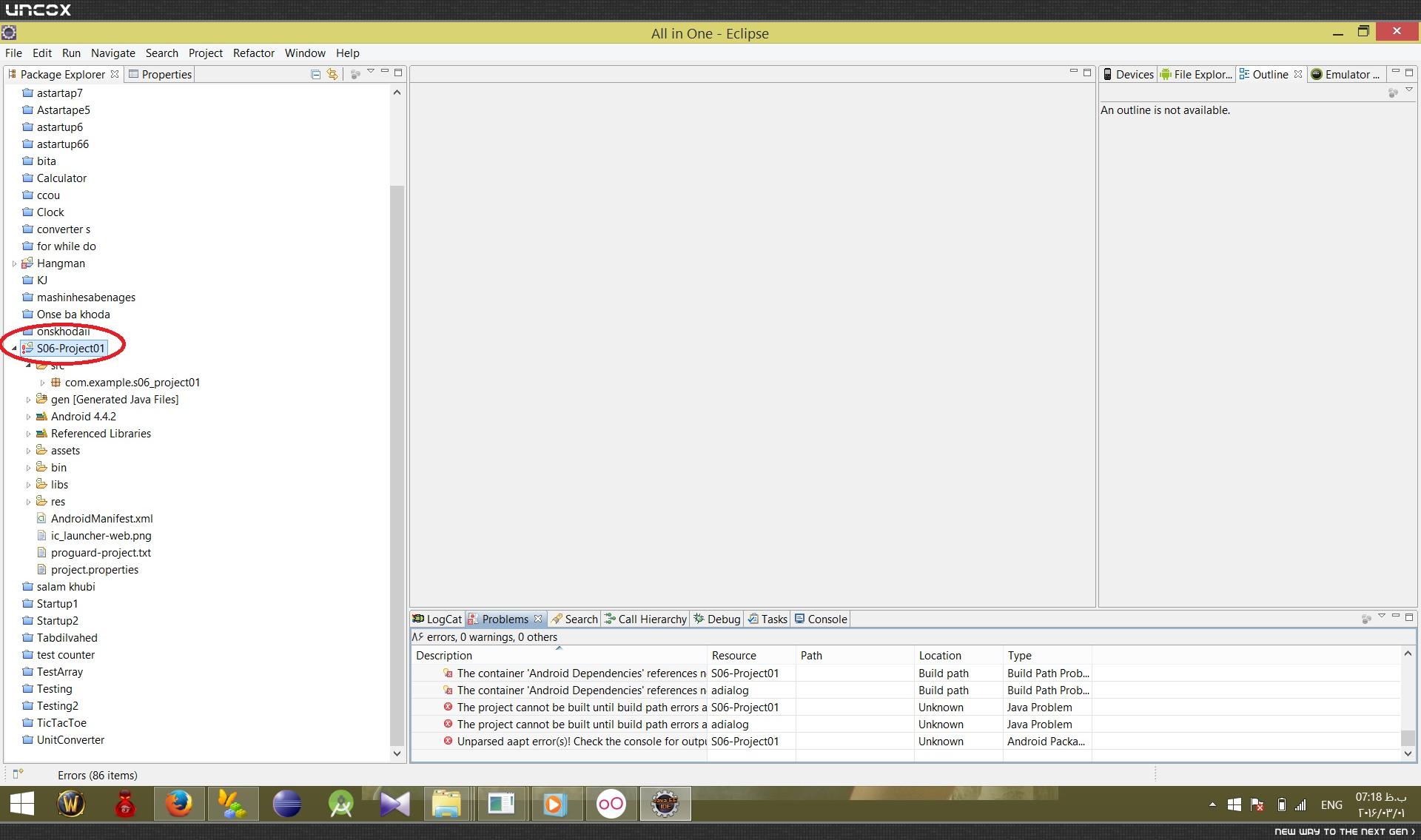The width and height of the screenshot is (1421, 840).
Task: Expand the com.example.s06_project01 package
Action: [x=42, y=383]
